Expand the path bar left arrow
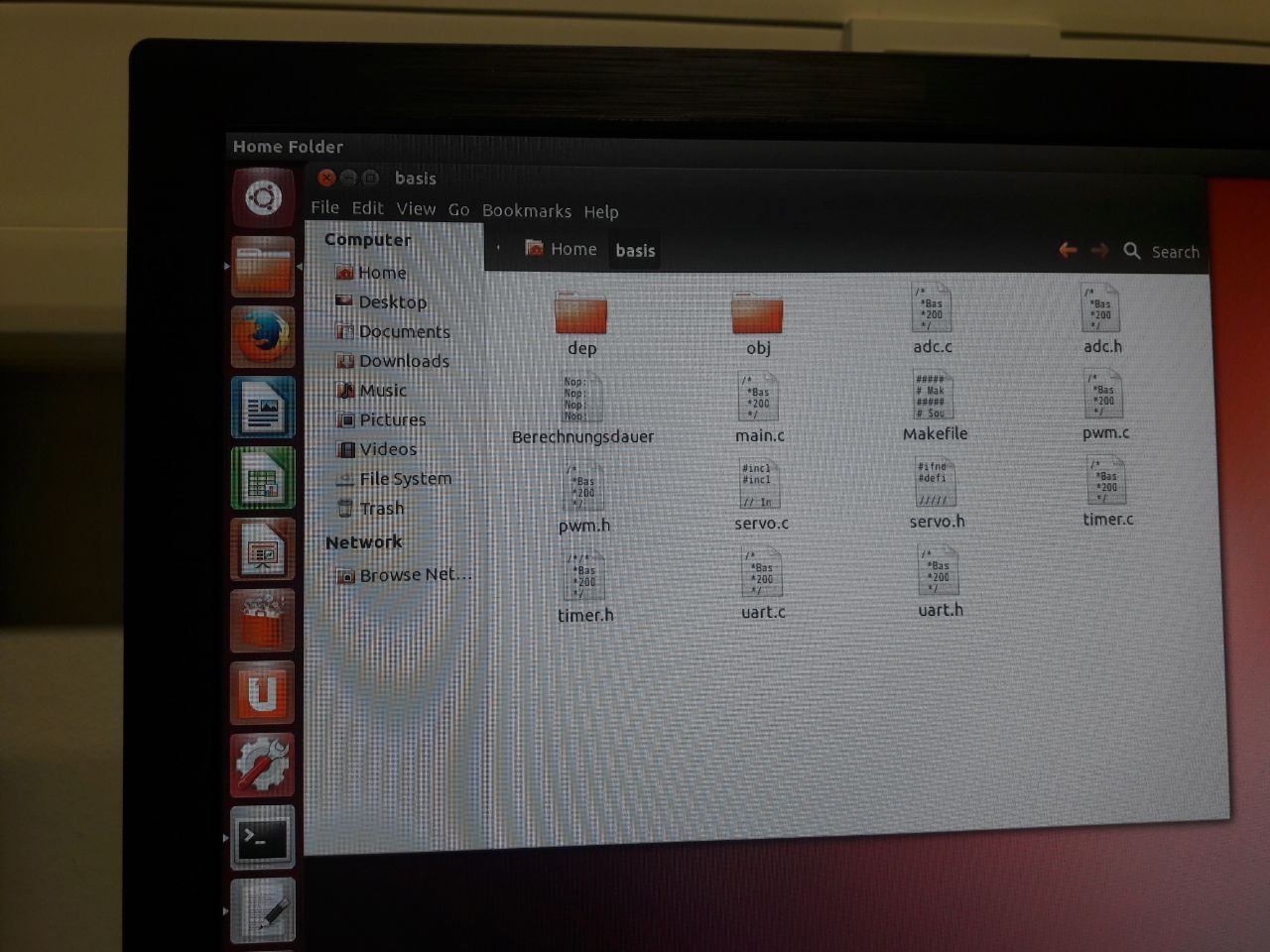The height and width of the screenshot is (952, 1270). pyautogui.click(x=498, y=249)
